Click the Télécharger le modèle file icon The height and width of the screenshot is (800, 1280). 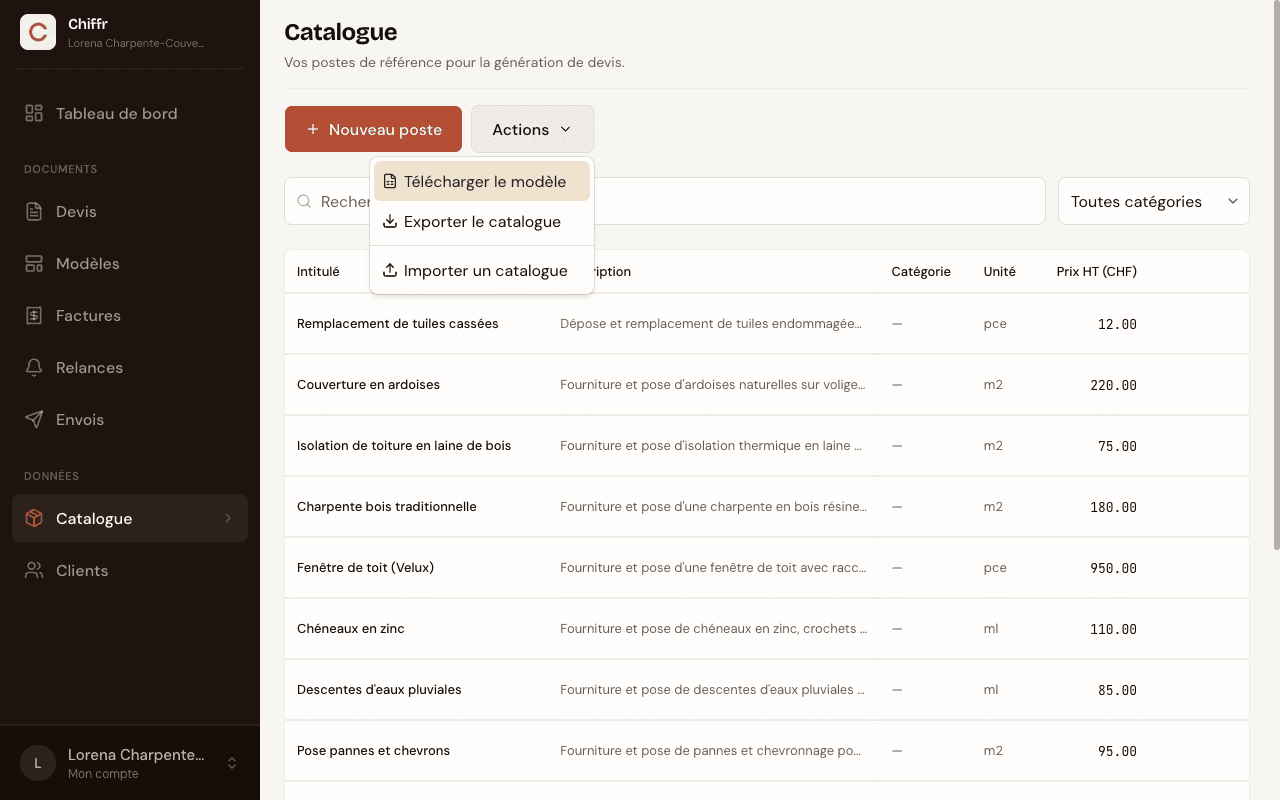[390, 181]
